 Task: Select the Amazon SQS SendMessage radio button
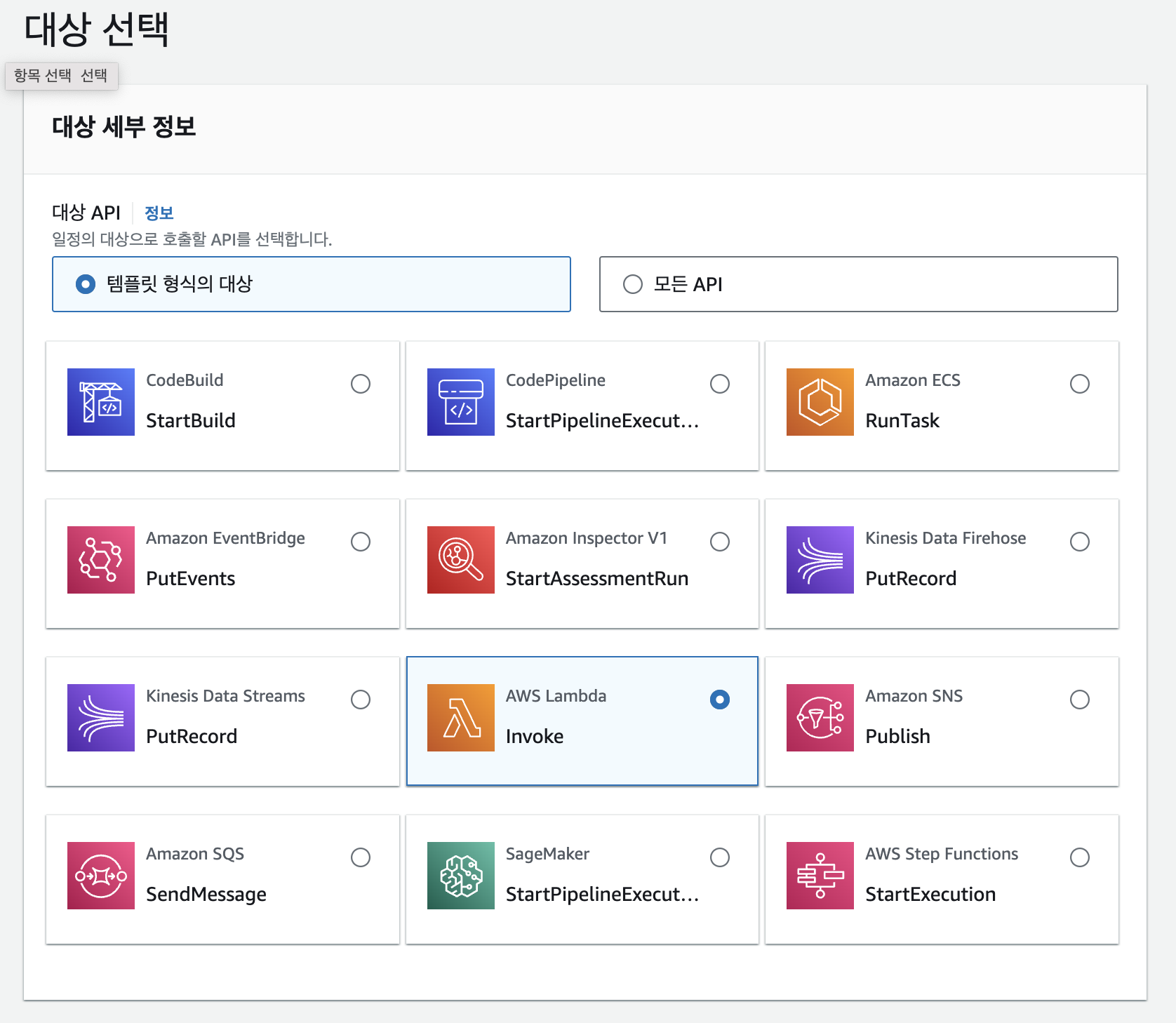361,857
